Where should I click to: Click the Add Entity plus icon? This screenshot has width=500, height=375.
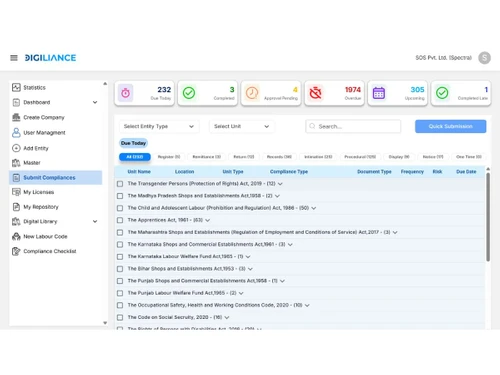tap(16, 148)
